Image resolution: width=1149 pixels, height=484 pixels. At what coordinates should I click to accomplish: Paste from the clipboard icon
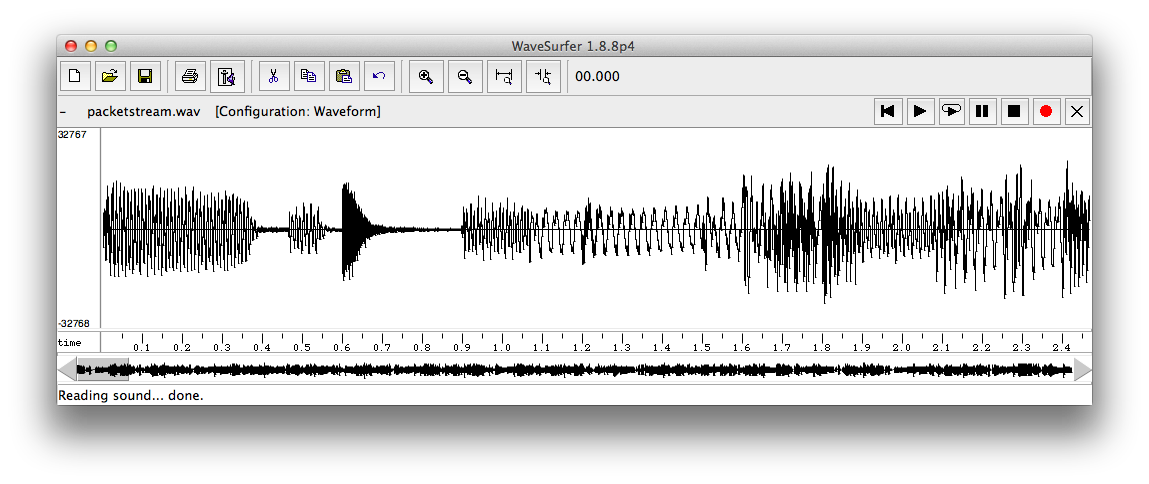pyautogui.click(x=344, y=76)
